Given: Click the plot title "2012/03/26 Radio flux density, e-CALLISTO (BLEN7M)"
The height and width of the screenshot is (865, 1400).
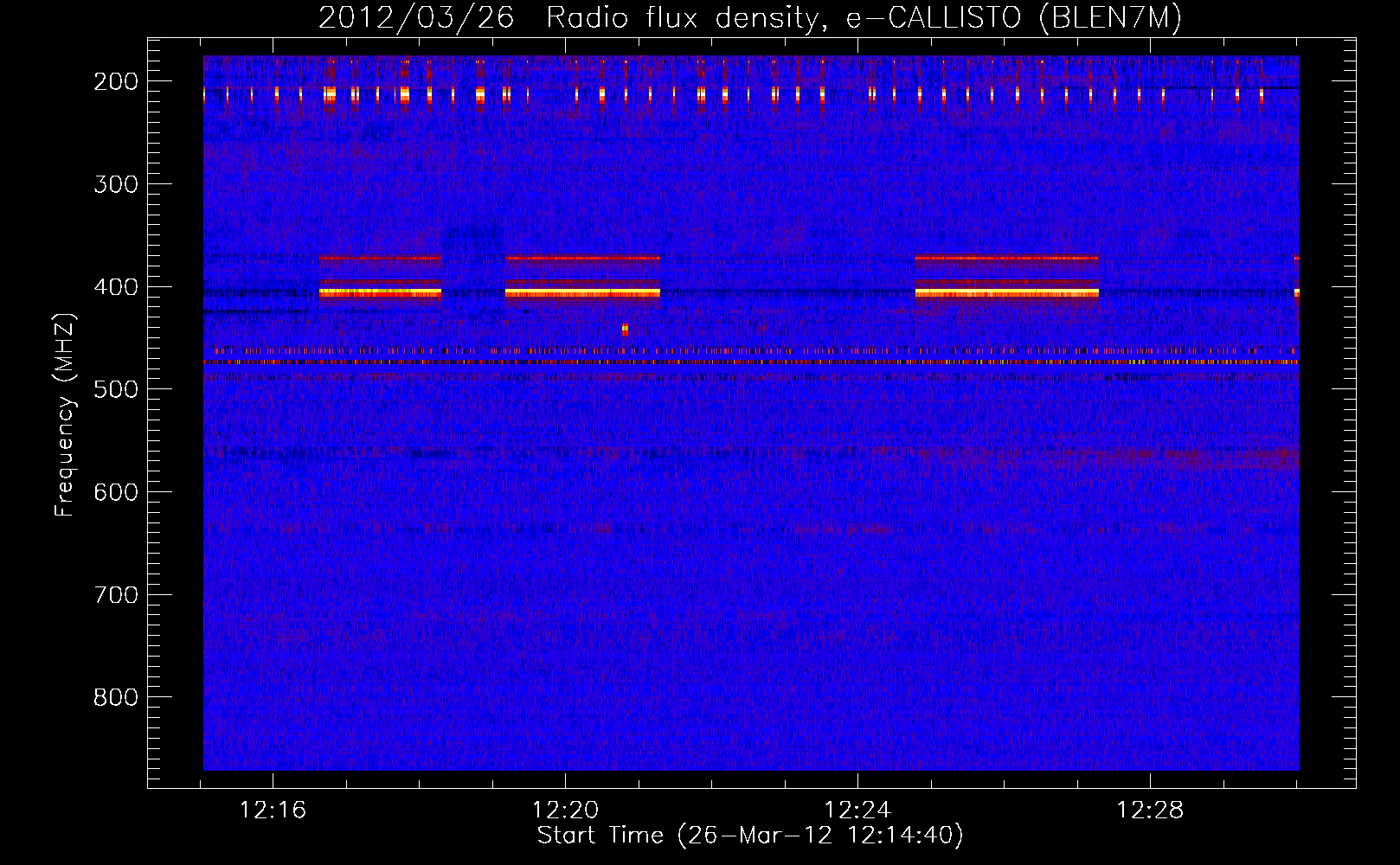Looking at the screenshot, I should 750,17.
